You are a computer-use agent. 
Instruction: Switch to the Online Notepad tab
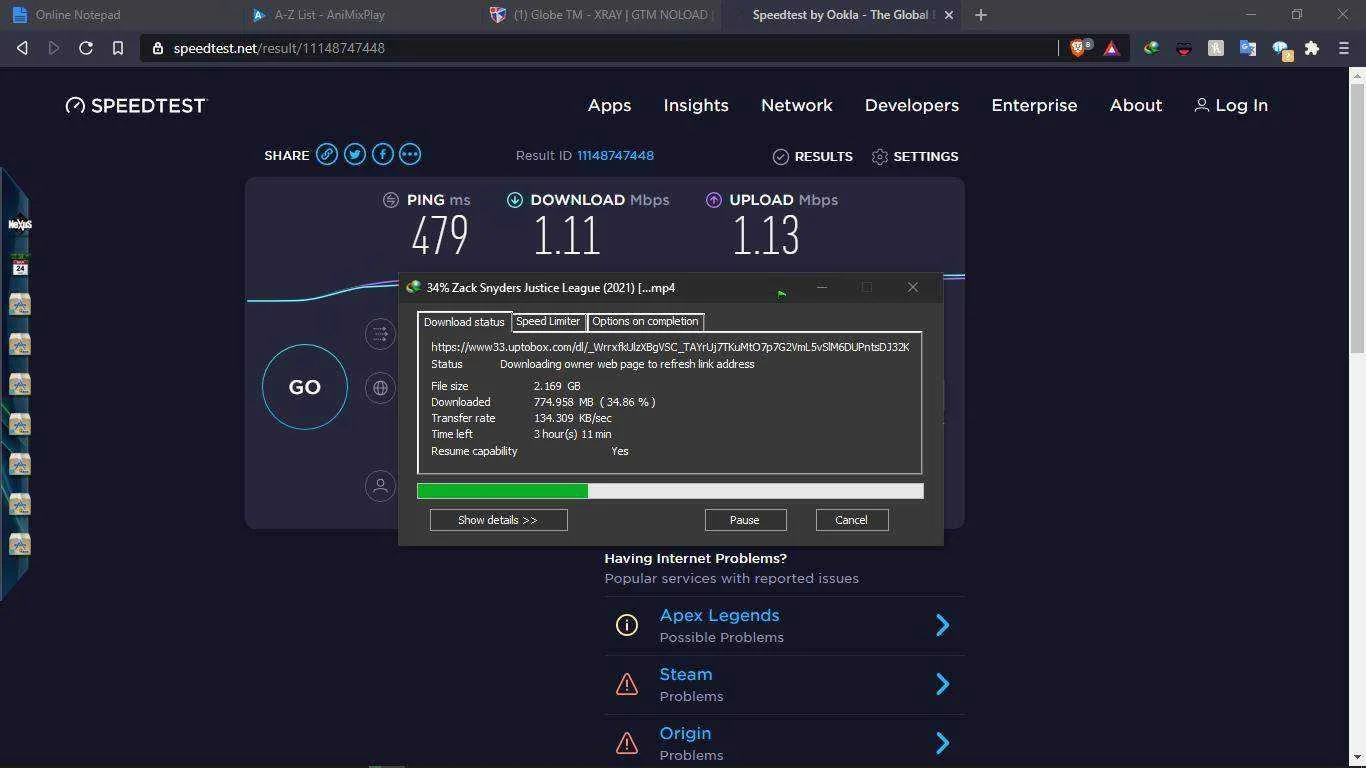point(120,15)
